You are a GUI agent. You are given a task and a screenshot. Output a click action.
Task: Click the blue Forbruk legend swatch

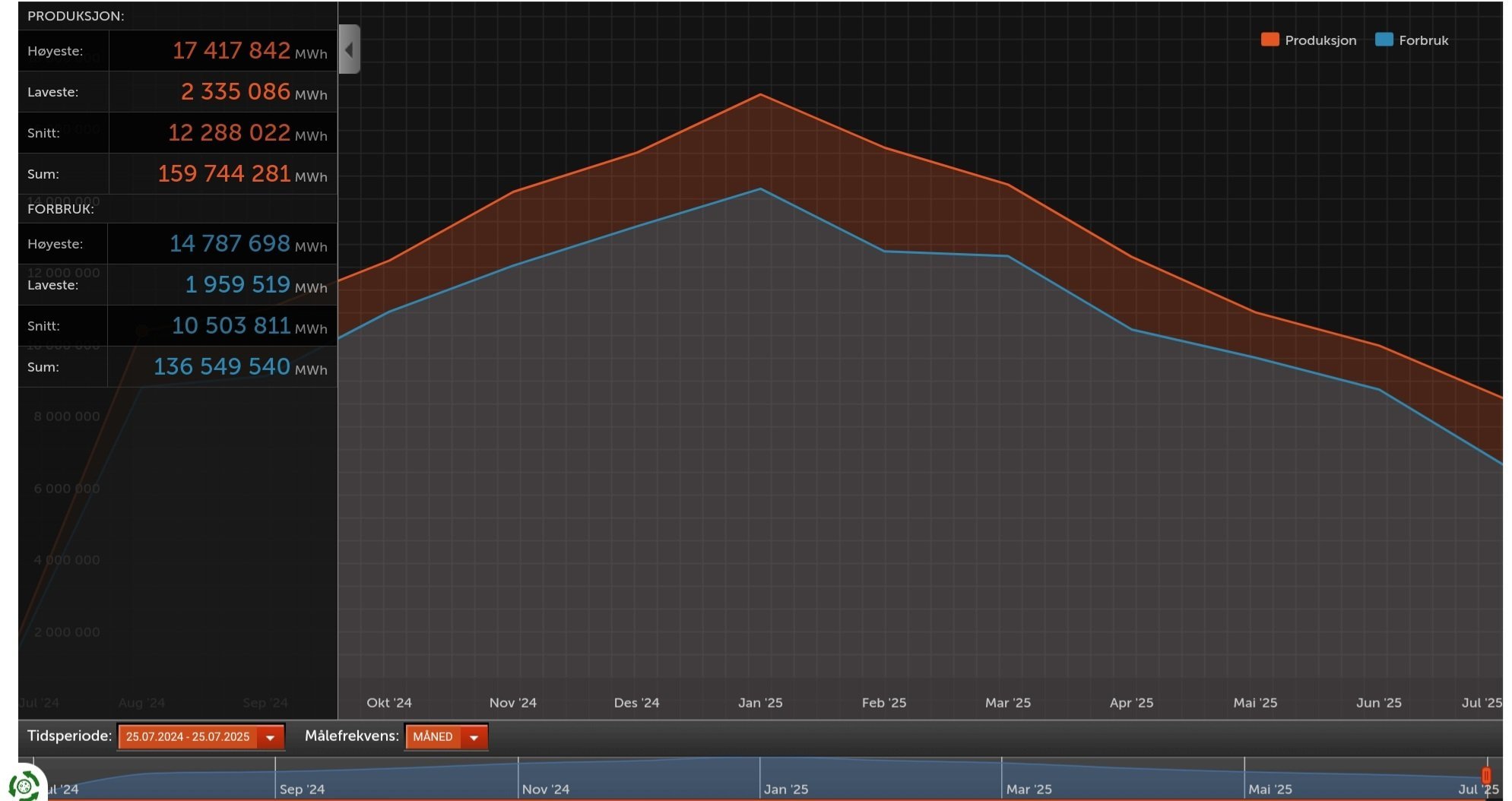pos(1384,40)
